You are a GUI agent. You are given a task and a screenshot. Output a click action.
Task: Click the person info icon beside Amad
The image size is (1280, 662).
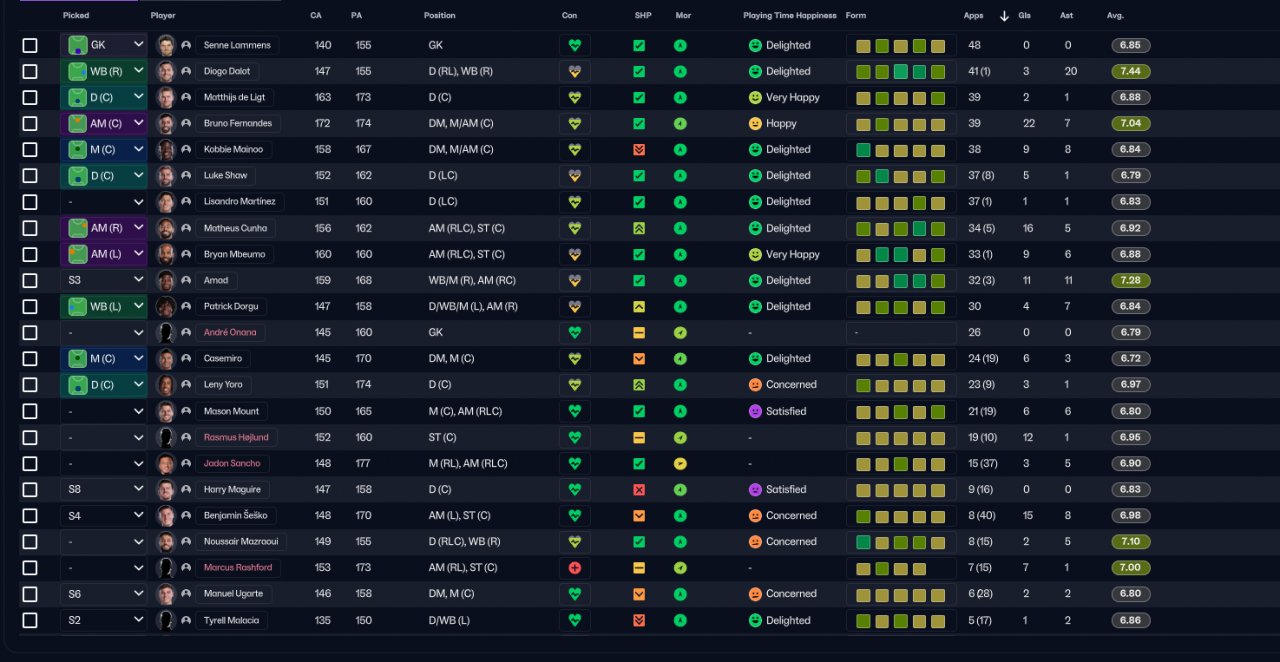coord(186,280)
